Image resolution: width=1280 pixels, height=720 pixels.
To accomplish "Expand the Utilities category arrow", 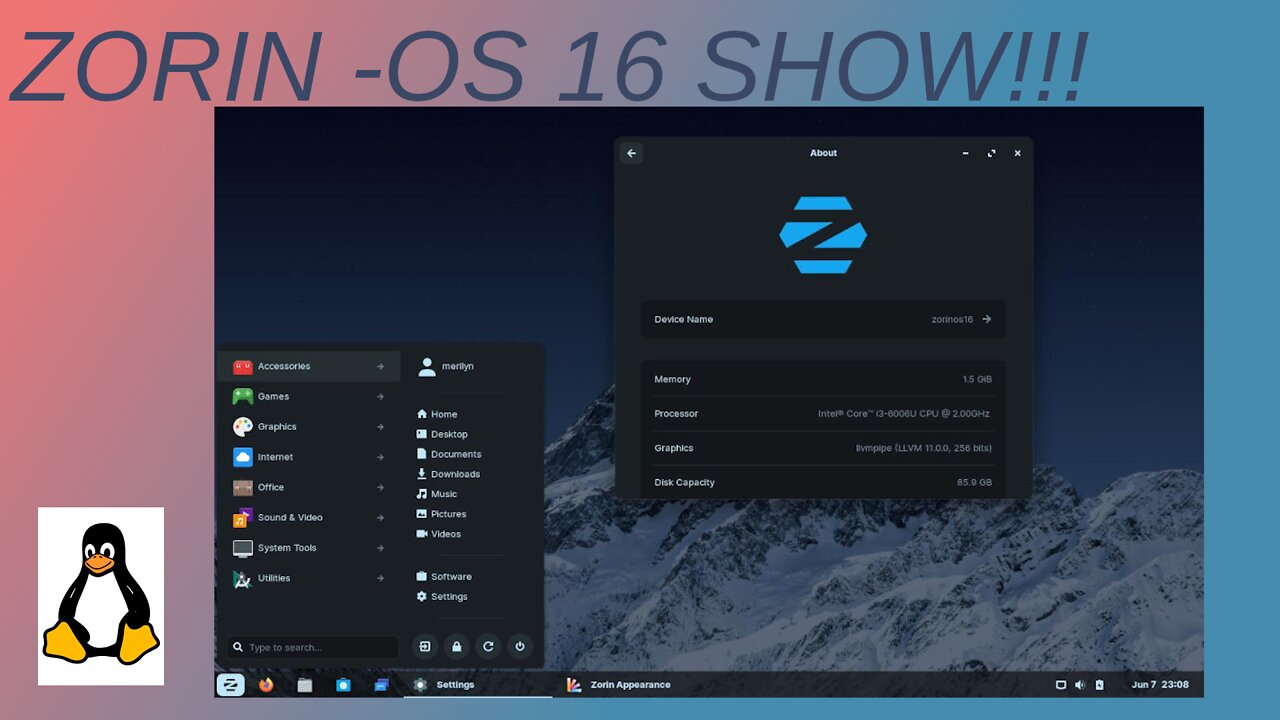I will pyautogui.click(x=380, y=578).
